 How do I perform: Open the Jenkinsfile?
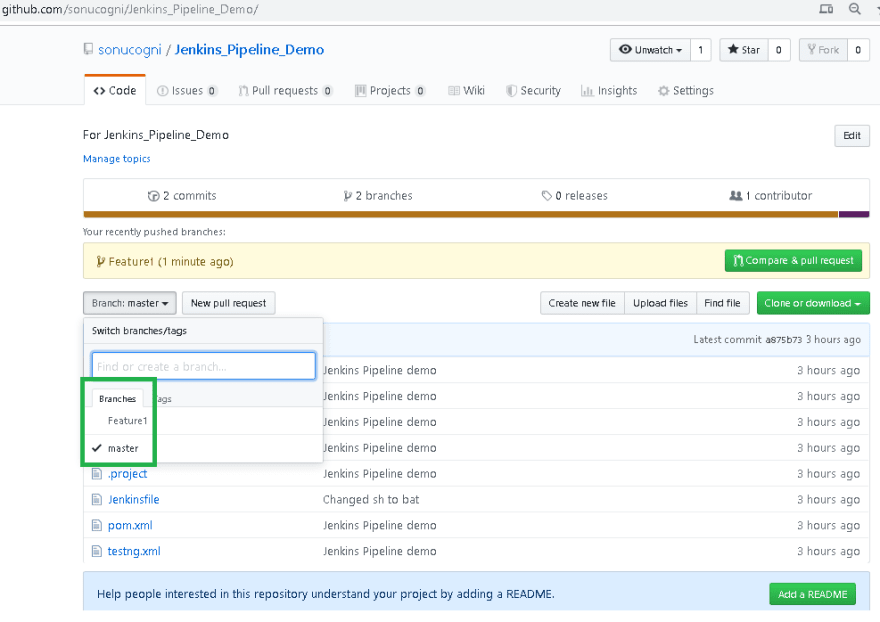click(x=134, y=500)
